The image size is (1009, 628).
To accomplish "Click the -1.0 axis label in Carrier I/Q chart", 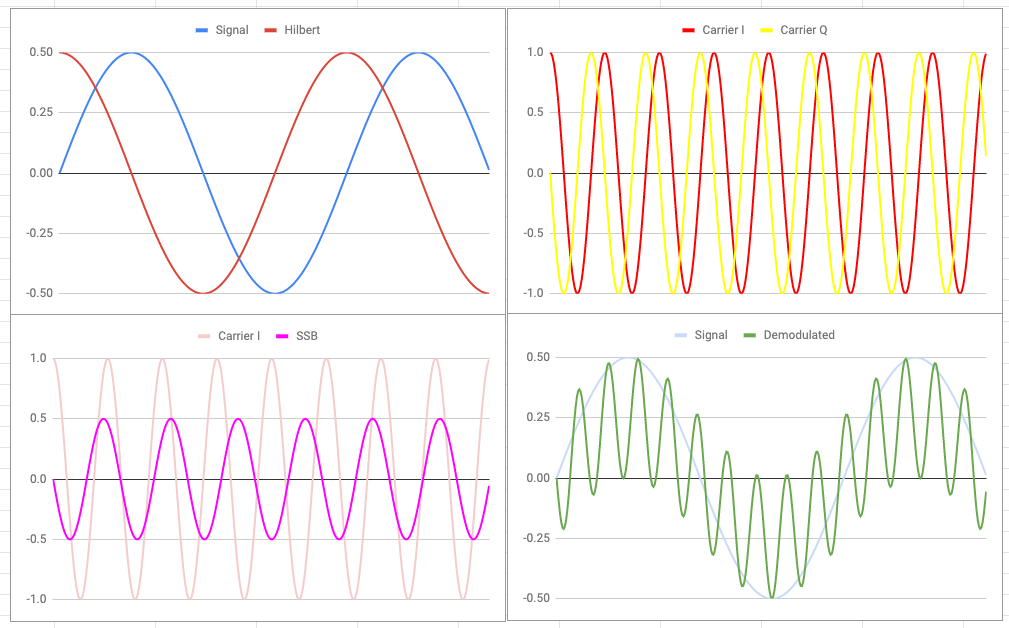I will coord(533,293).
